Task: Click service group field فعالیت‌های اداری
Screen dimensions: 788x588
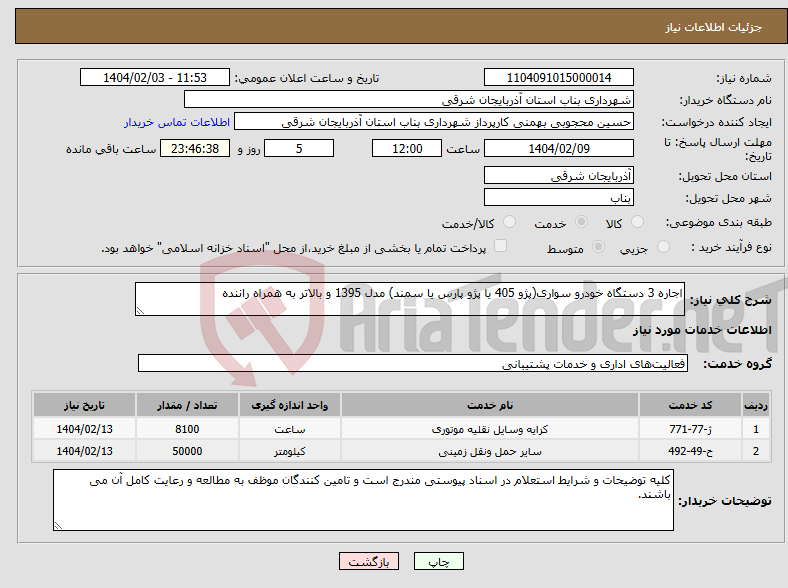Action: pyautogui.click(x=413, y=363)
